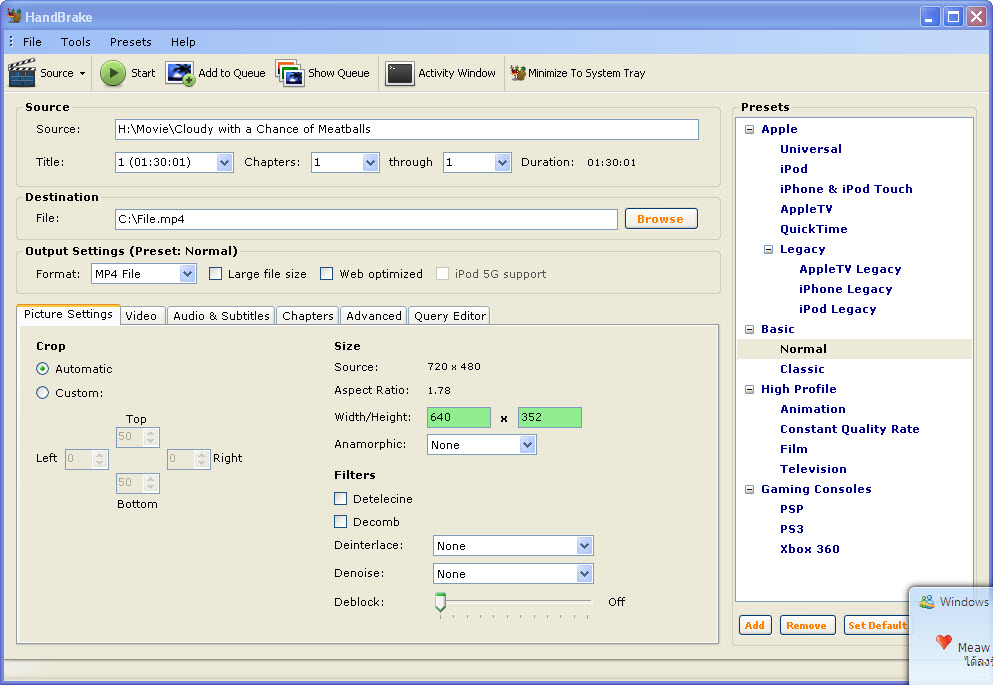Select the PS3 preset
This screenshot has height=685, width=993.
792,529
